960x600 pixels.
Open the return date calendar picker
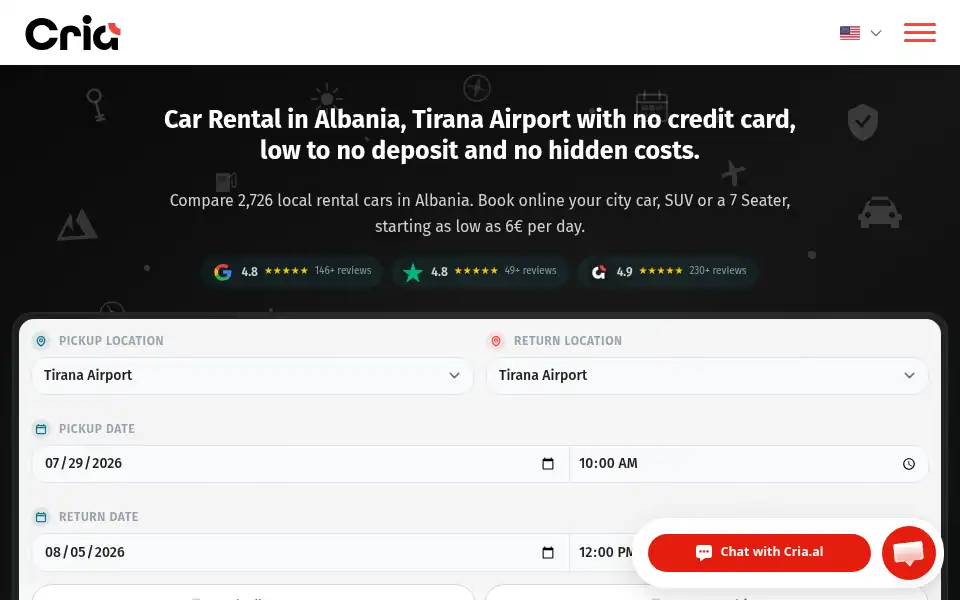(548, 553)
